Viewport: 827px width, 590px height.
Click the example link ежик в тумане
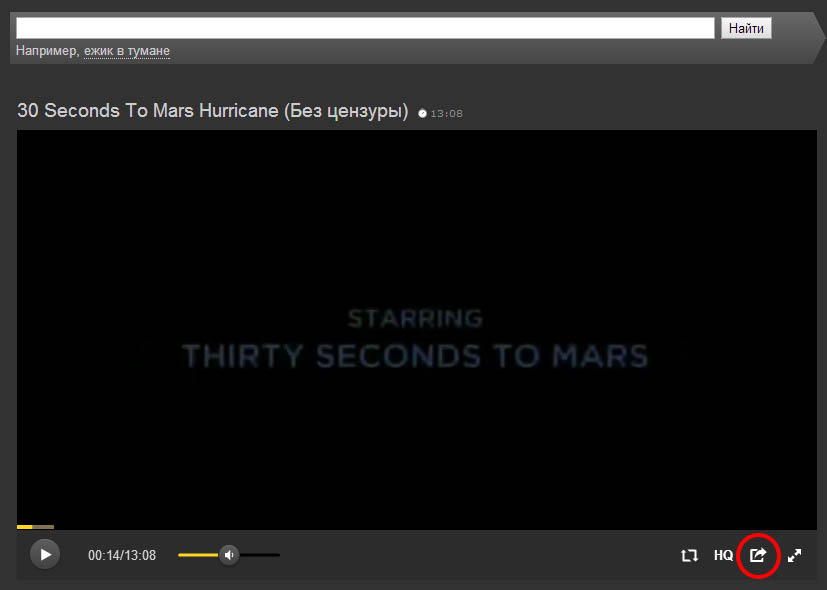pyautogui.click(x=127, y=51)
